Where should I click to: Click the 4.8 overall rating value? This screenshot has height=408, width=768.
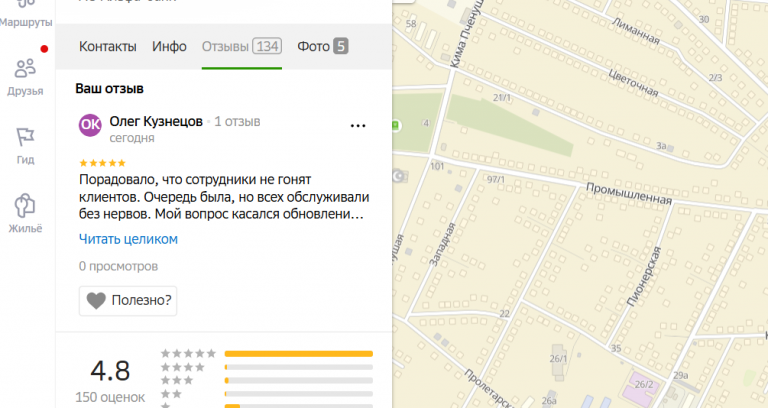110,371
